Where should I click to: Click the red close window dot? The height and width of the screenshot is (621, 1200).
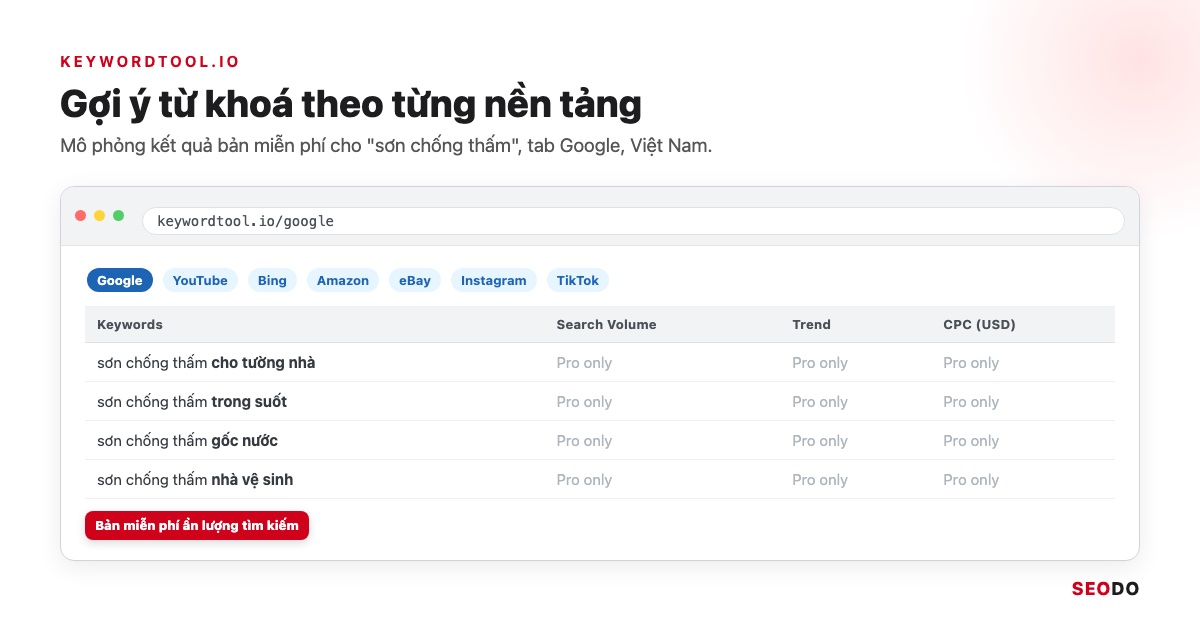point(81,216)
